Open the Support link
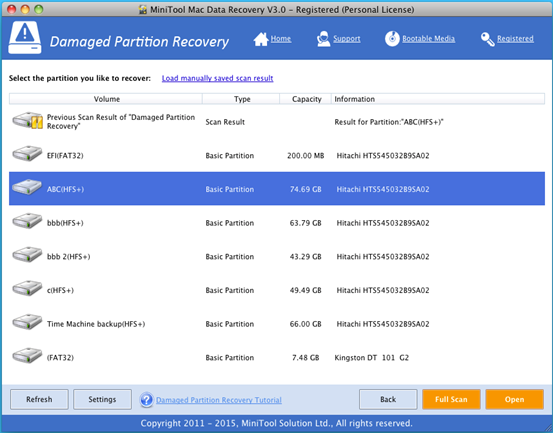Image resolution: width=553 pixels, height=433 pixels. (x=347, y=38)
